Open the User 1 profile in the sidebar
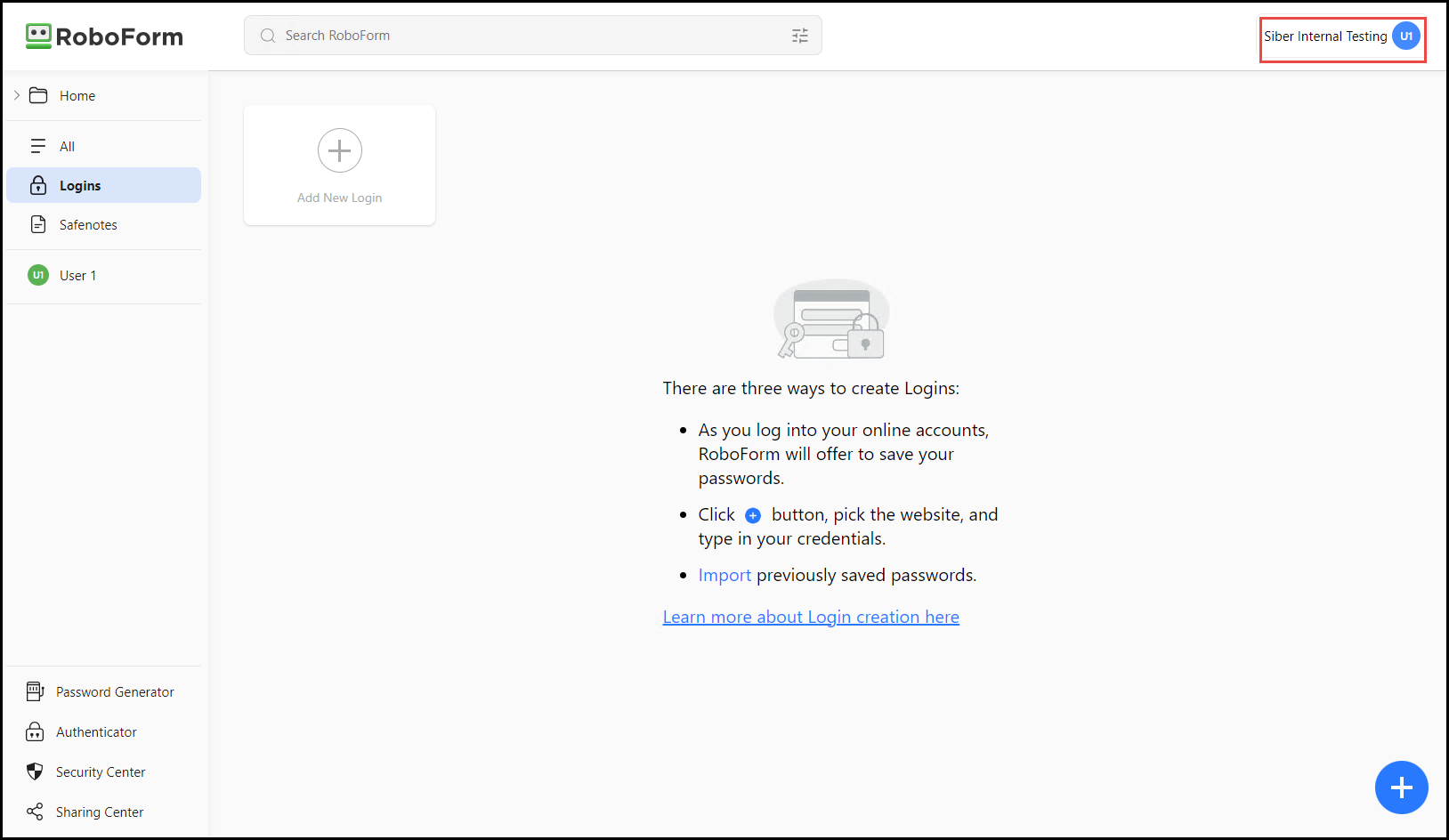Screen dimensions: 1449x840 (x=77, y=275)
